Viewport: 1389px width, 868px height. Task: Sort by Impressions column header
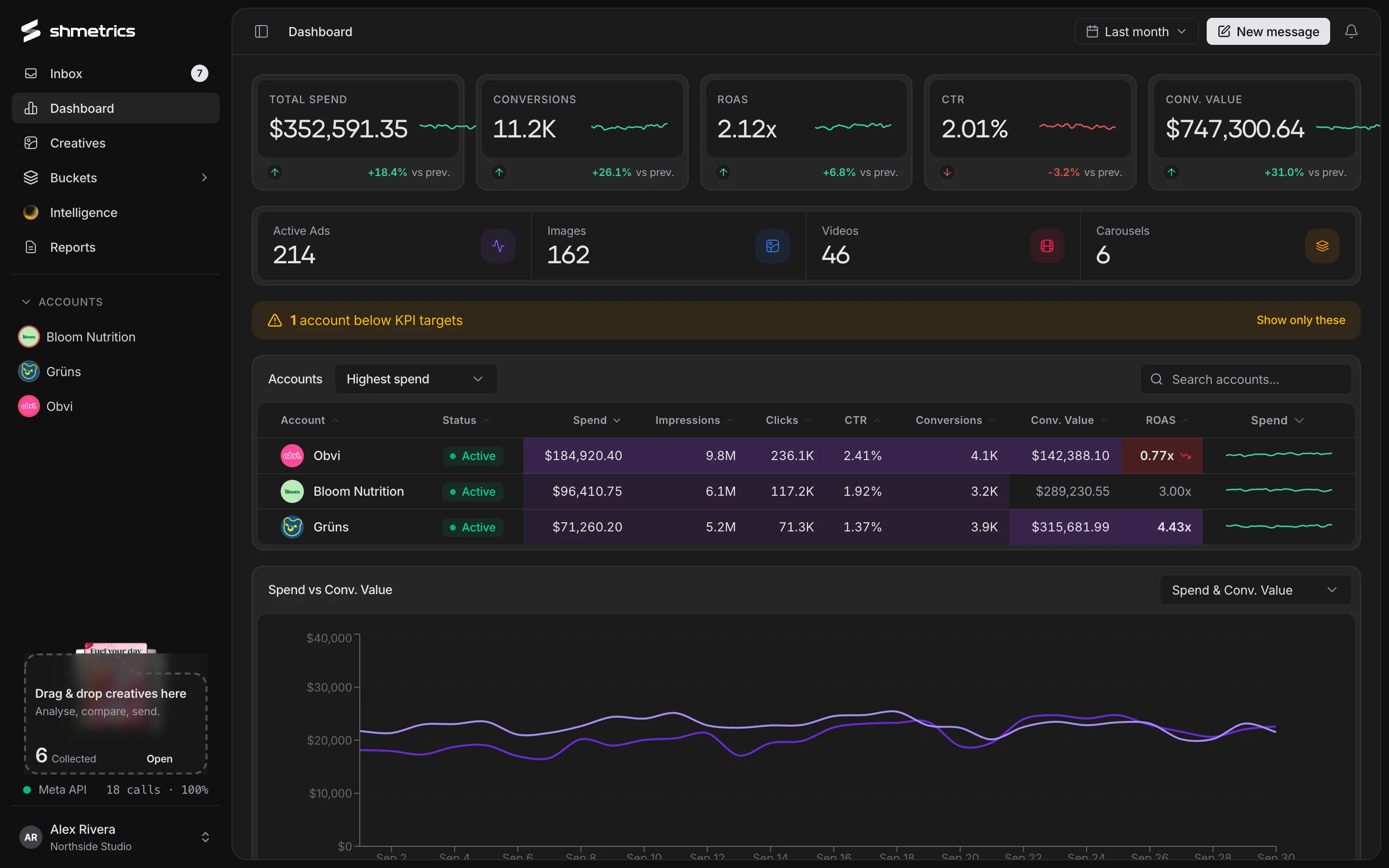(x=694, y=421)
